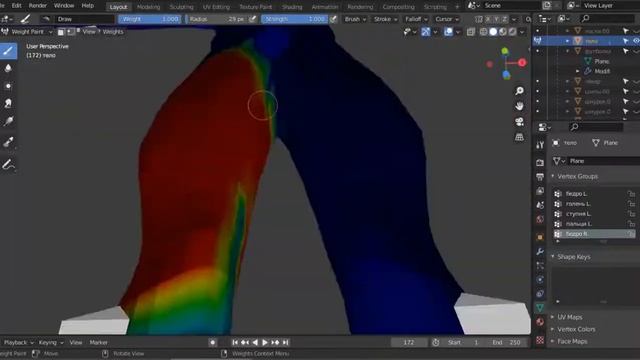Open the View Layer properties tab

pyautogui.click(x=540, y=191)
